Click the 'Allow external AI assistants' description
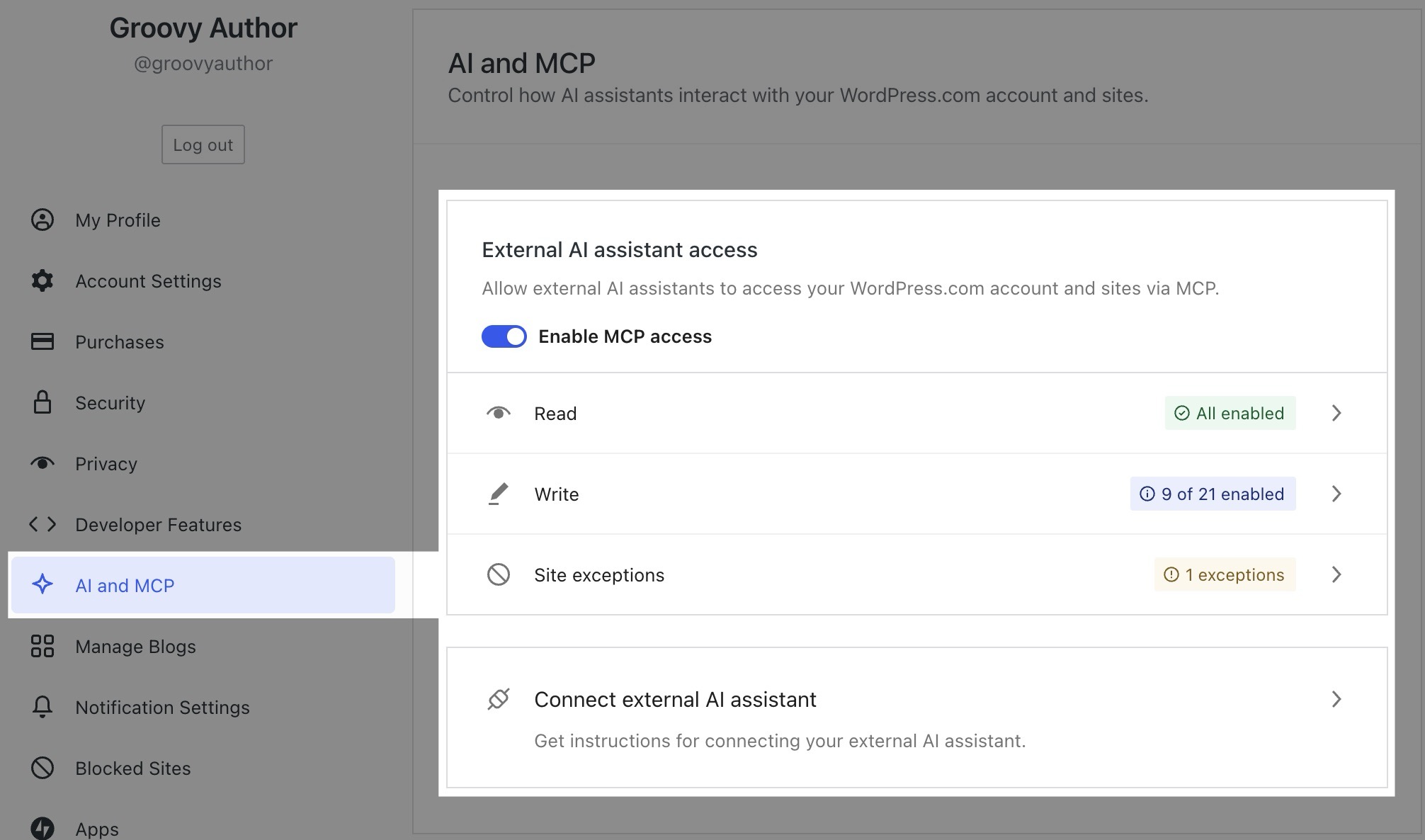 [x=850, y=288]
